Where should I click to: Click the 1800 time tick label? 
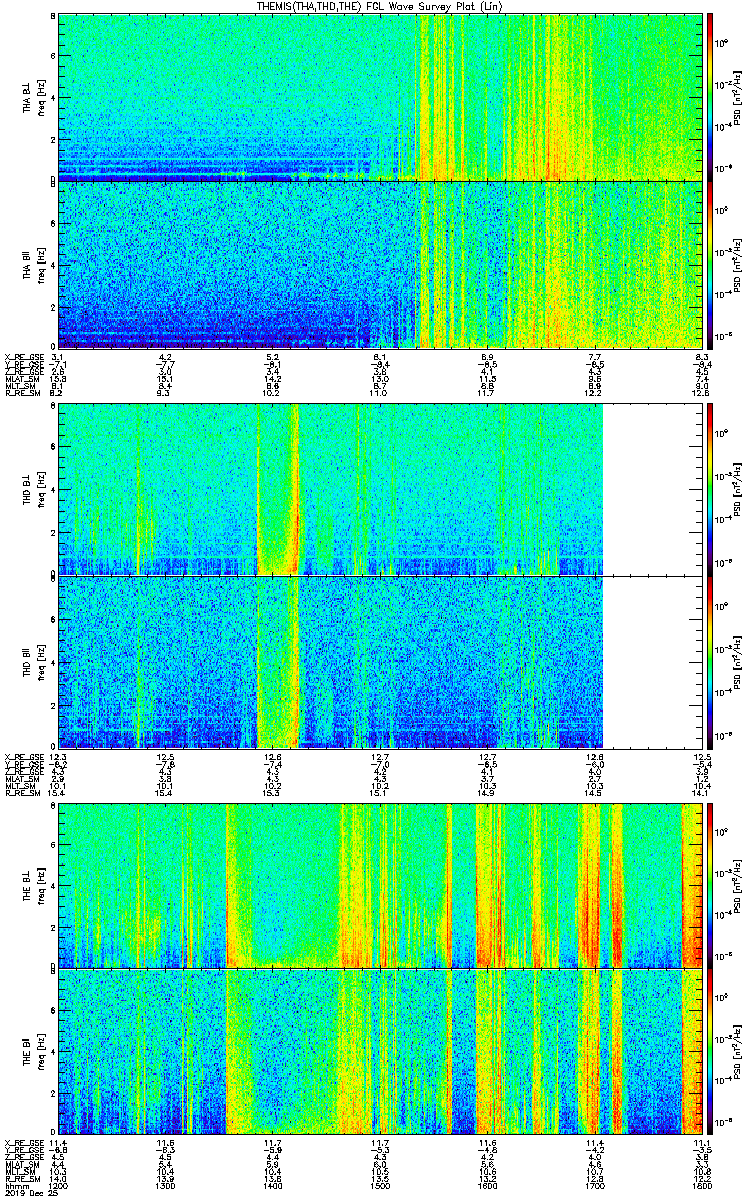coord(704,1186)
